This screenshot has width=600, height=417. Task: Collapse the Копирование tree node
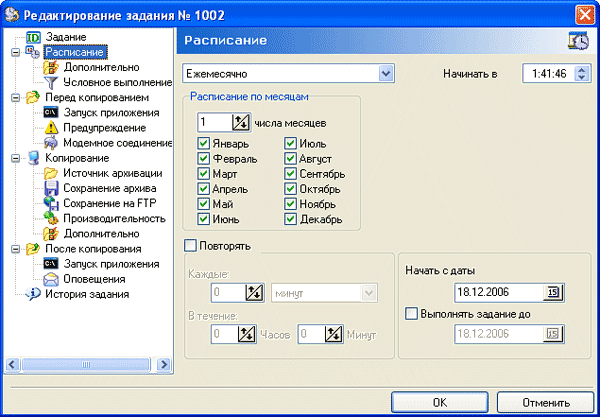15,158
